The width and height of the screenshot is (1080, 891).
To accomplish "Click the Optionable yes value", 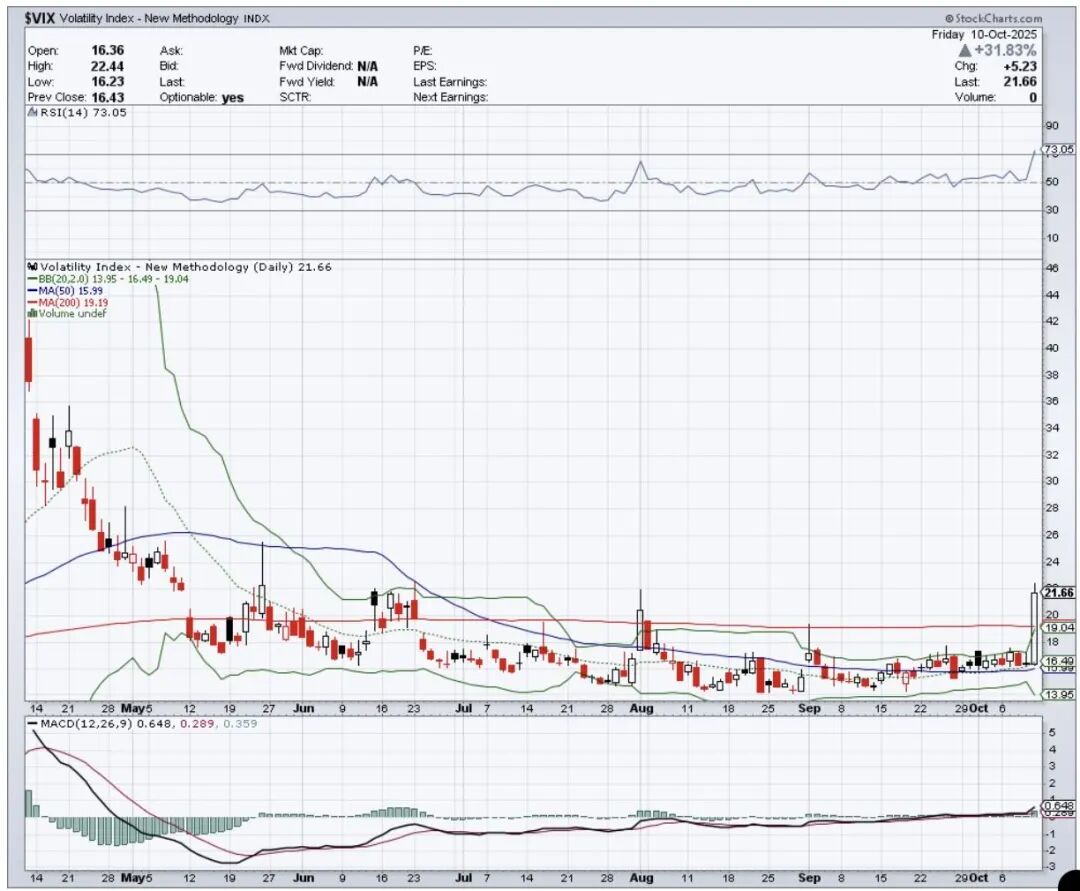I will pos(233,98).
